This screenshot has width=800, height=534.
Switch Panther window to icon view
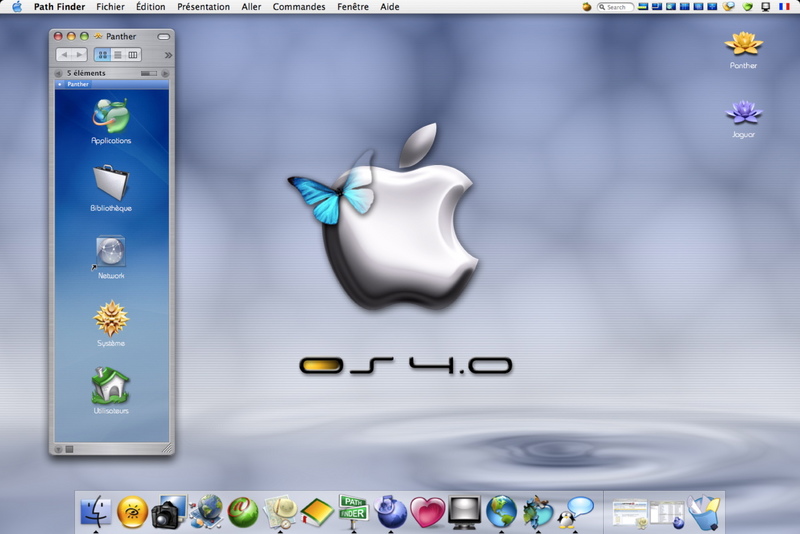pyautogui.click(x=103, y=55)
